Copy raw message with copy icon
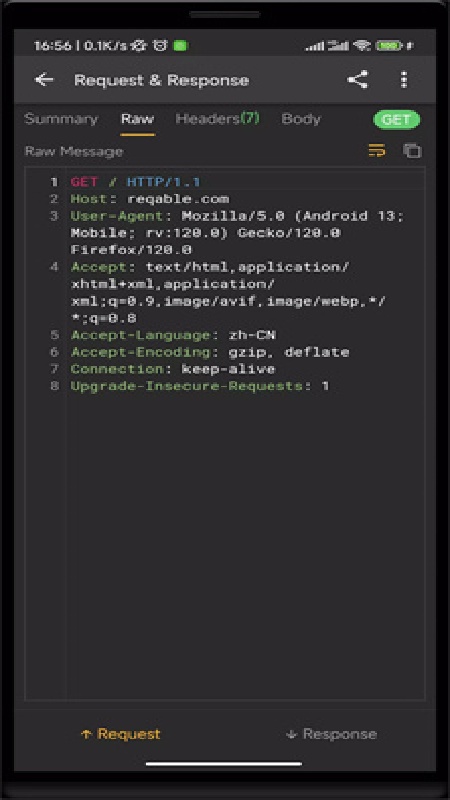Screen dimensions: 450x800 412,151
